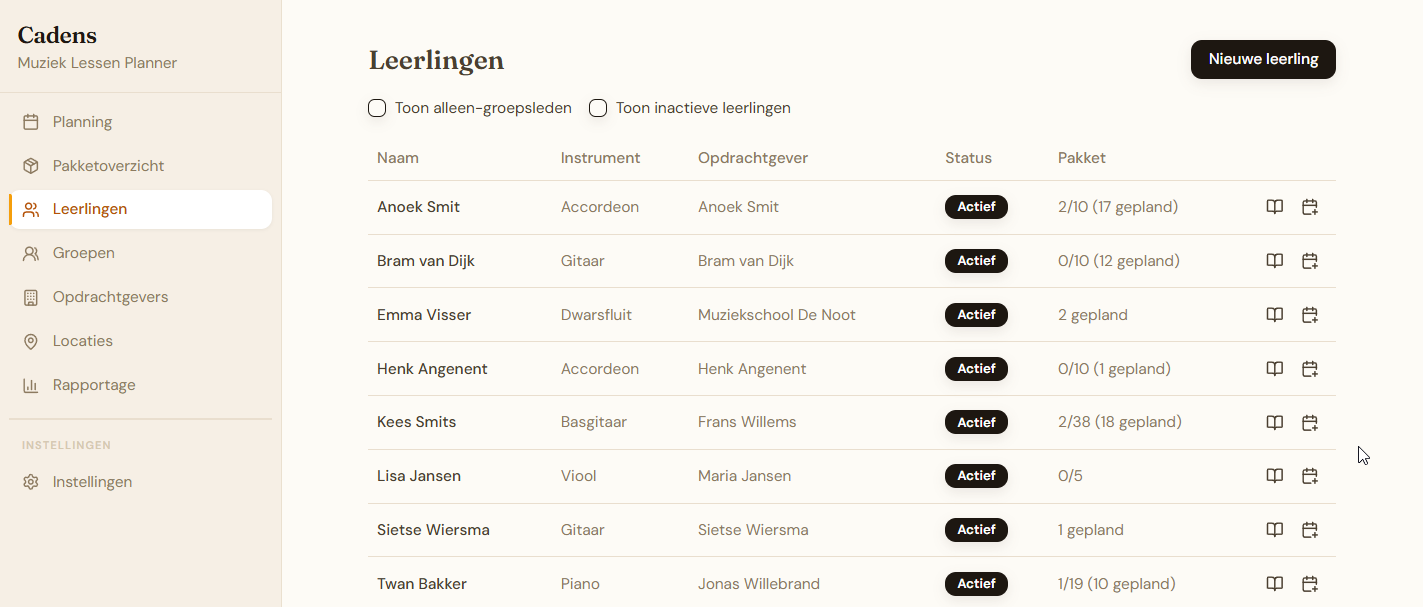Click calendar-plus icon for Lisa Jansen

tap(1309, 476)
